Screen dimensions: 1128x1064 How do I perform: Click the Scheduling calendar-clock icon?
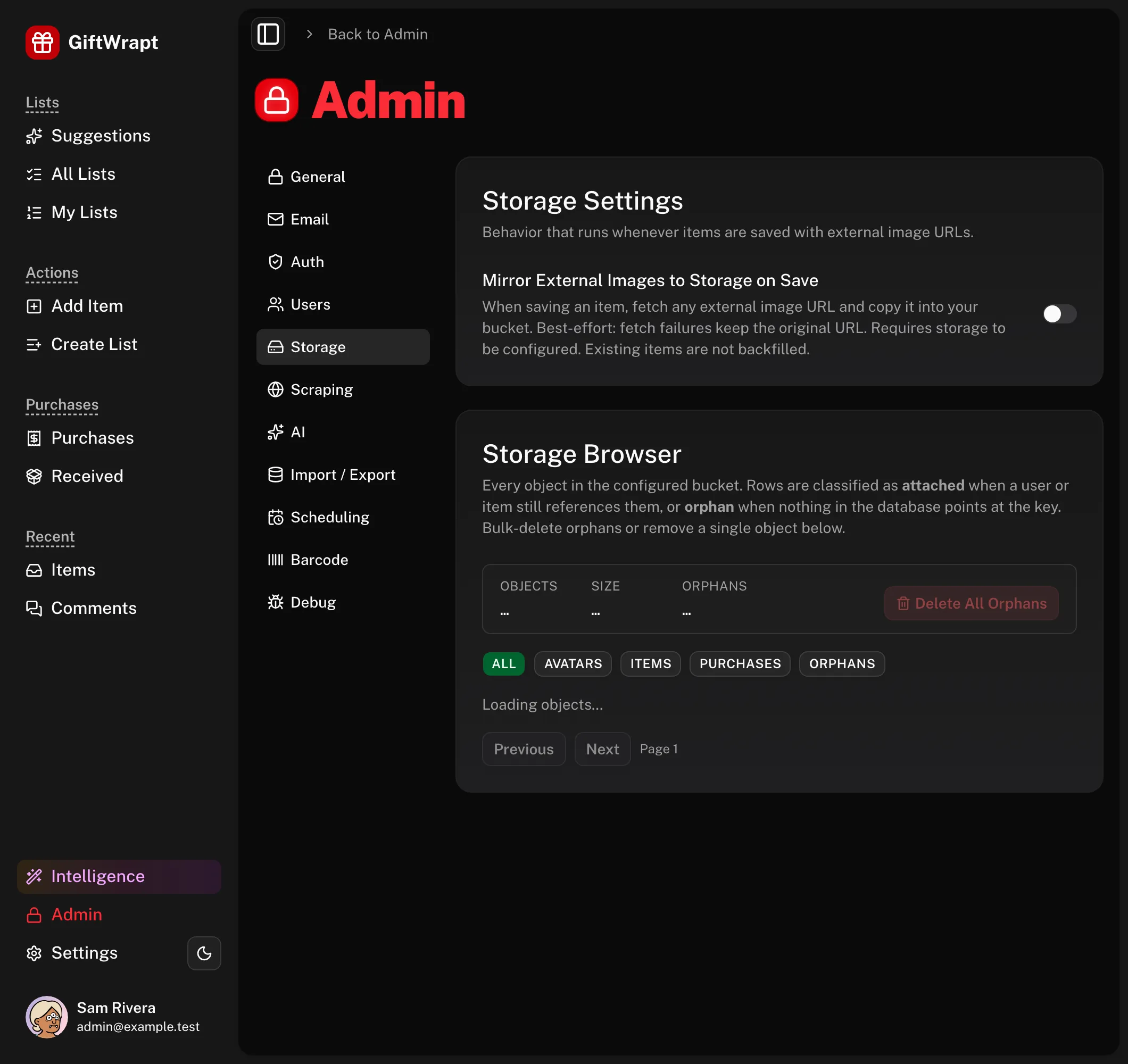tap(275, 517)
